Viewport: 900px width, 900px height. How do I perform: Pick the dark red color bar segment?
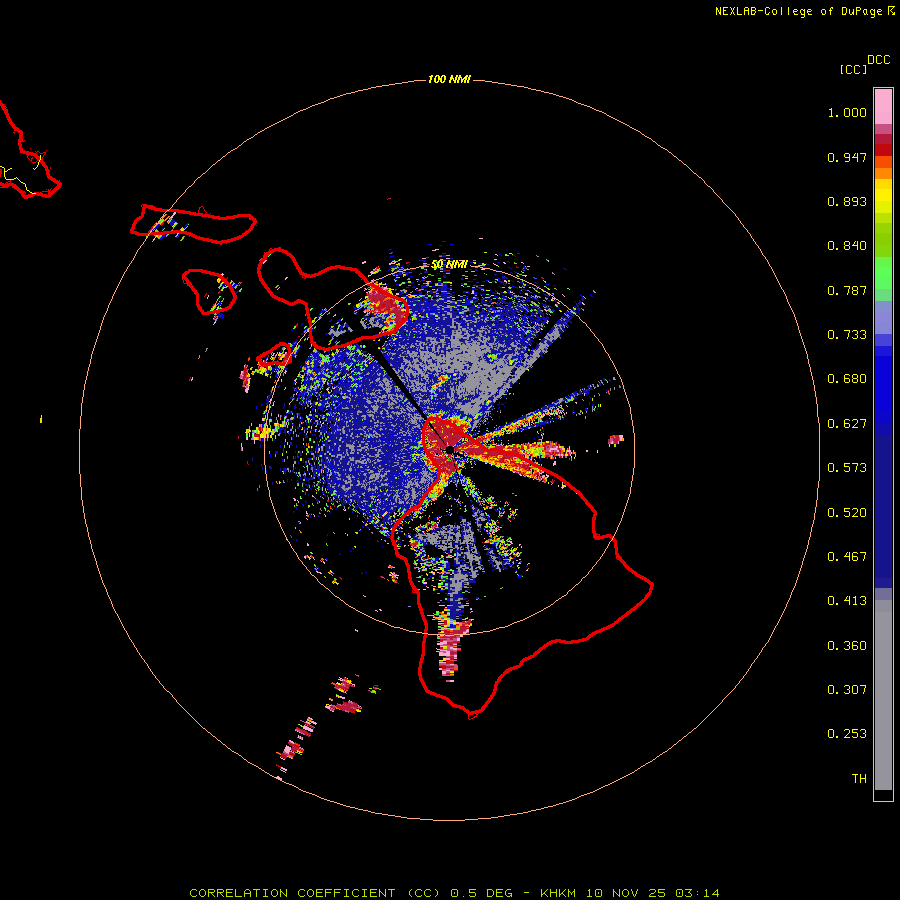883,150
